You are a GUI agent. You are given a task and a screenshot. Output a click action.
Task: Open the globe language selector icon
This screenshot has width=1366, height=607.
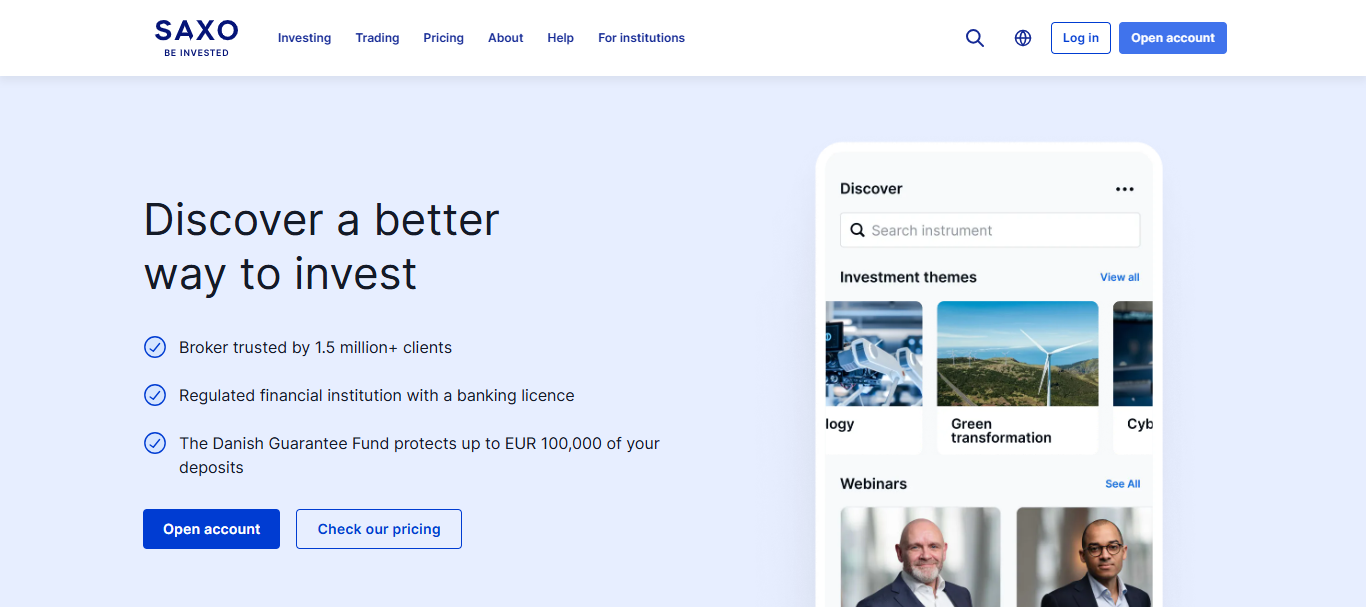(x=1023, y=38)
